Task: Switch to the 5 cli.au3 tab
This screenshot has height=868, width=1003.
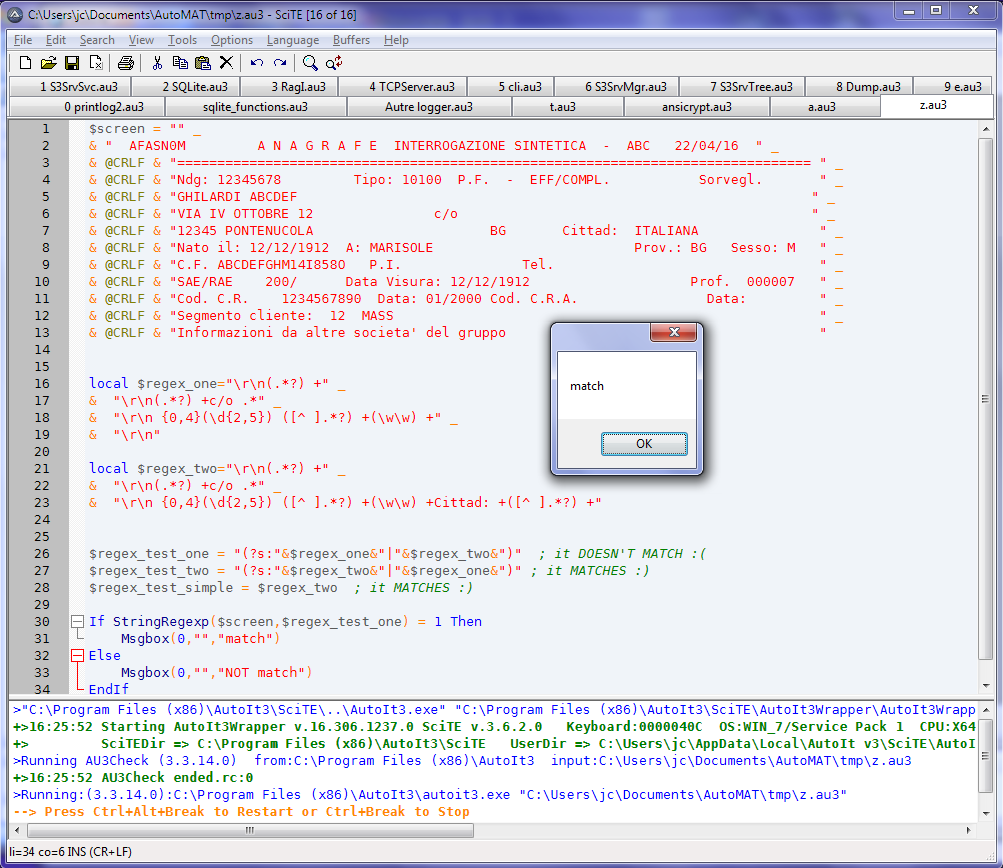Action: pyautogui.click(x=511, y=86)
